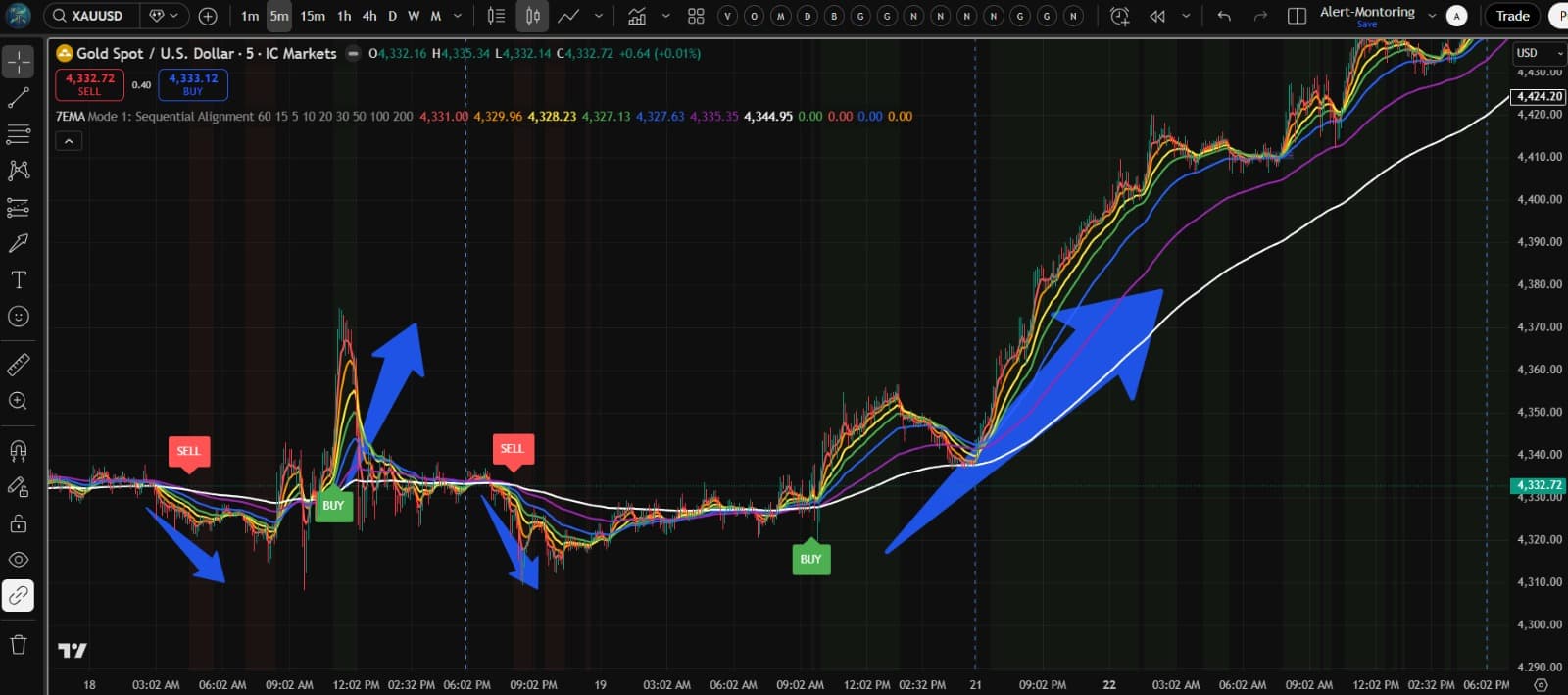
Task: Activate the zoom in tool
Action: coord(19,401)
